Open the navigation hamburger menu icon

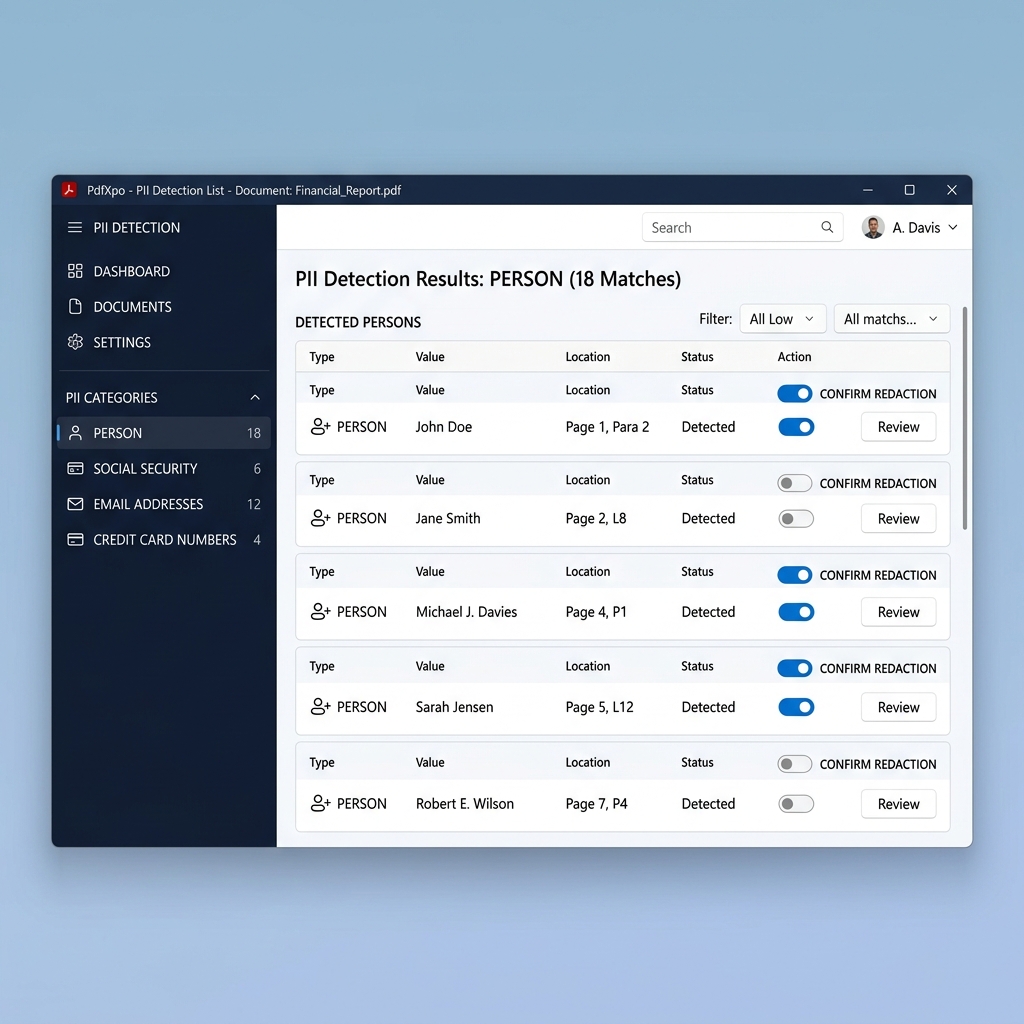pyautogui.click(x=74, y=227)
